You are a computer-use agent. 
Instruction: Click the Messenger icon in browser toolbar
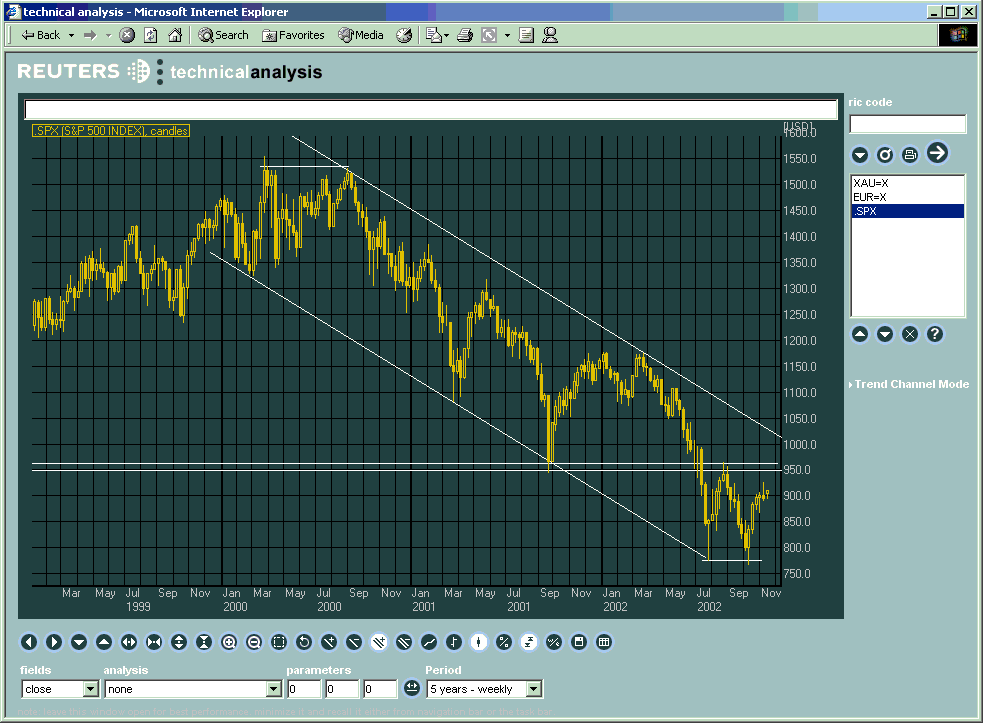[x=550, y=35]
